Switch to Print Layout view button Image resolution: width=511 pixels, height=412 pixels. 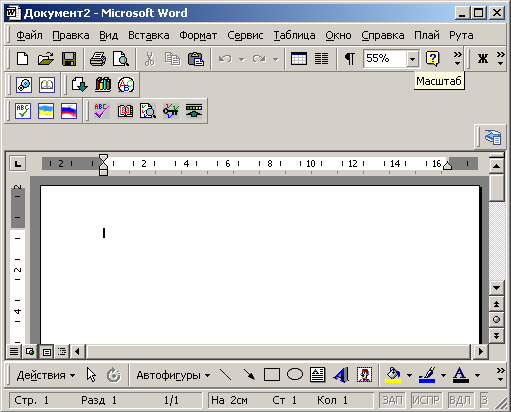pos(47,352)
